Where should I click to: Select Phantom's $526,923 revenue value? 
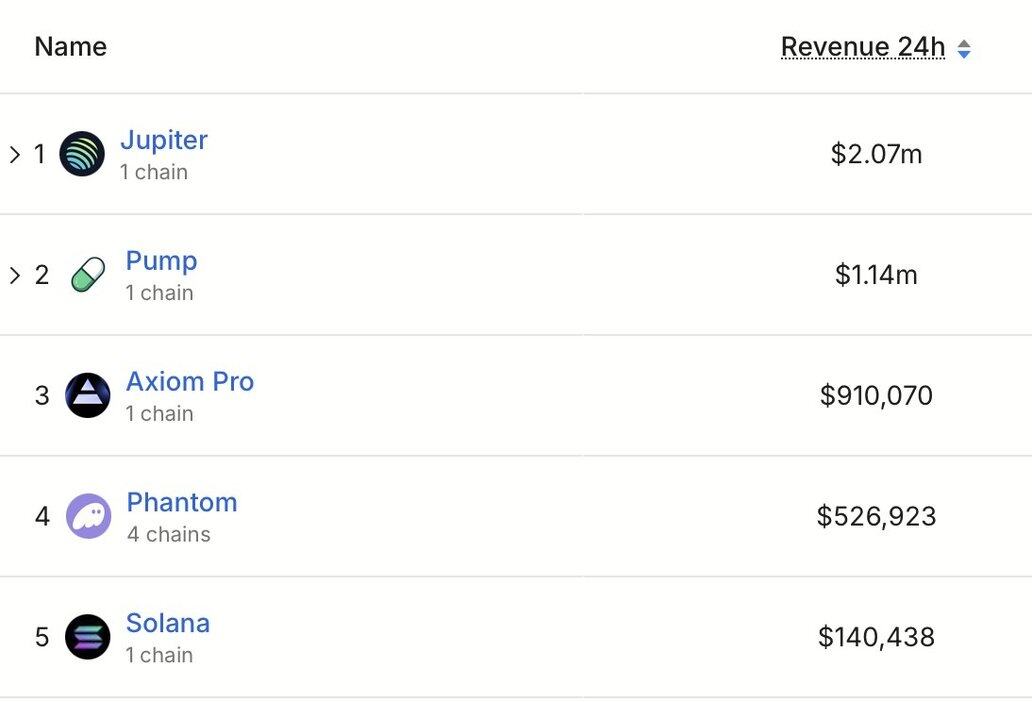876,516
